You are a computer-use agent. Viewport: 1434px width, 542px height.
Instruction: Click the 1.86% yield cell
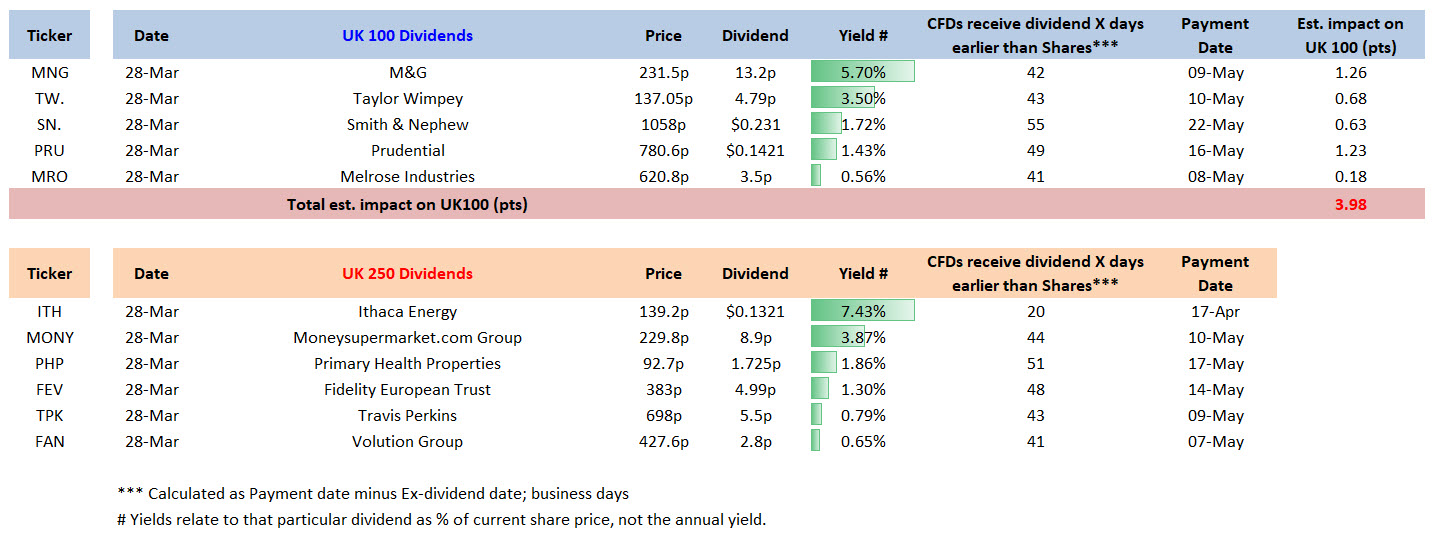tap(863, 363)
